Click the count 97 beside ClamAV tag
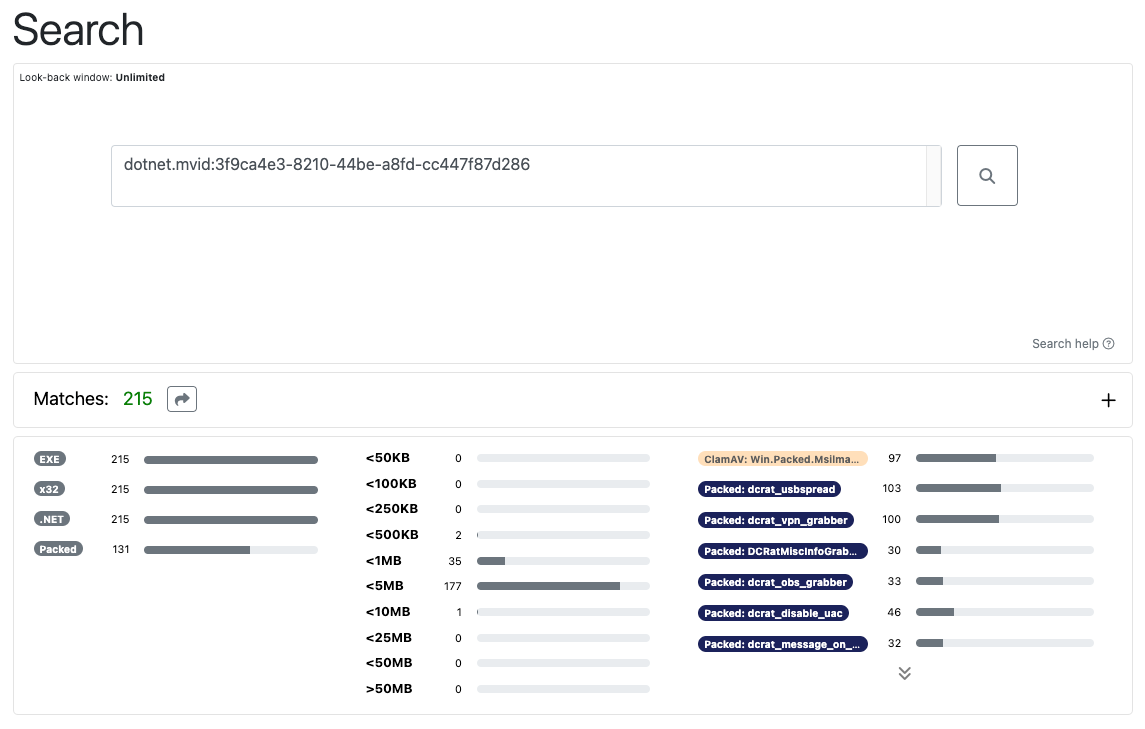Screen dimensions: 1145x729 tap(895, 458)
